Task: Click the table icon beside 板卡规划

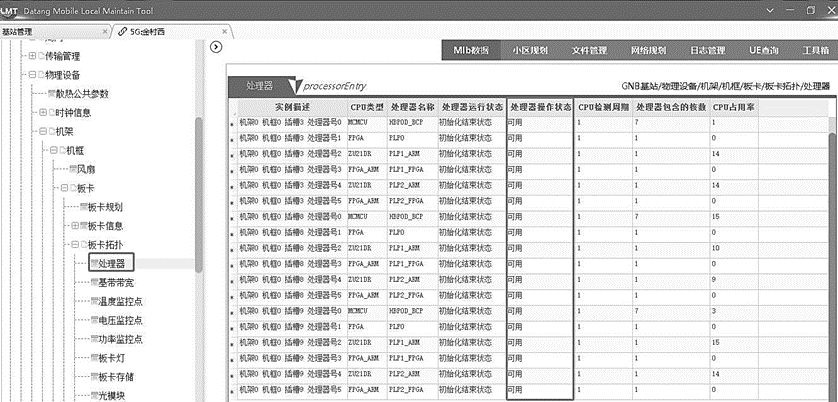Action: pos(83,207)
